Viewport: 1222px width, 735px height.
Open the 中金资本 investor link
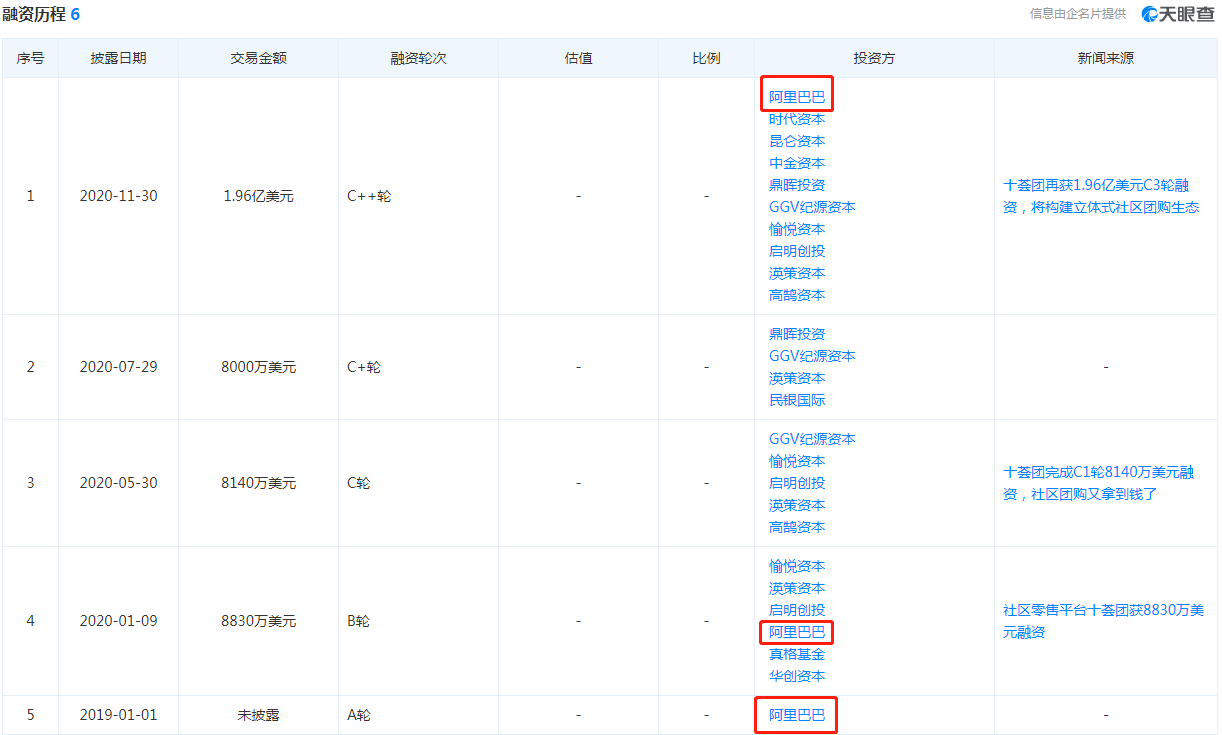[797, 163]
